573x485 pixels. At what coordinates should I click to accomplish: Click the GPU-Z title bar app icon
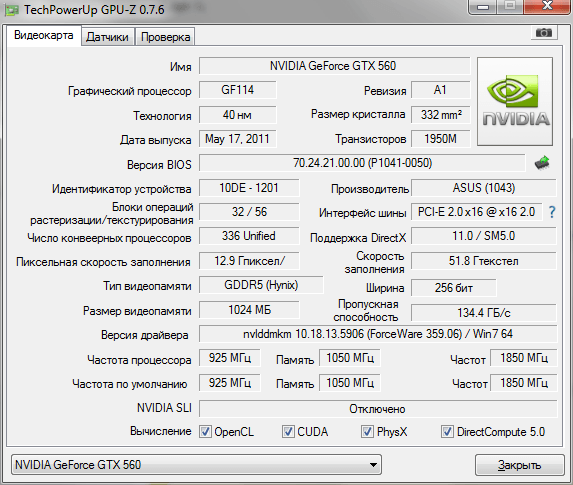(x=12, y=10)
